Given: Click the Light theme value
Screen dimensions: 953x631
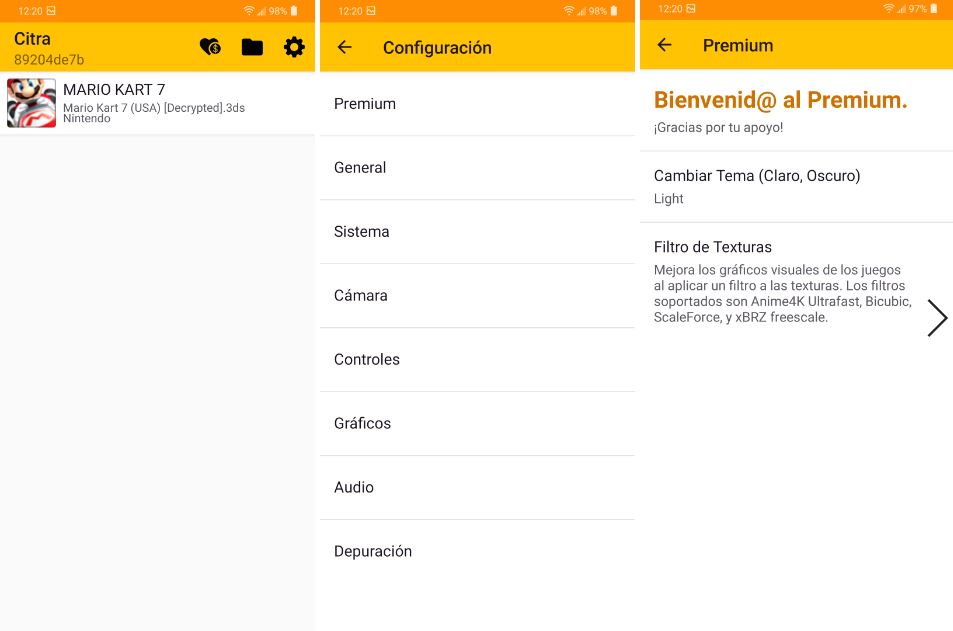Looking at the screenshot, I should point(669,199).
